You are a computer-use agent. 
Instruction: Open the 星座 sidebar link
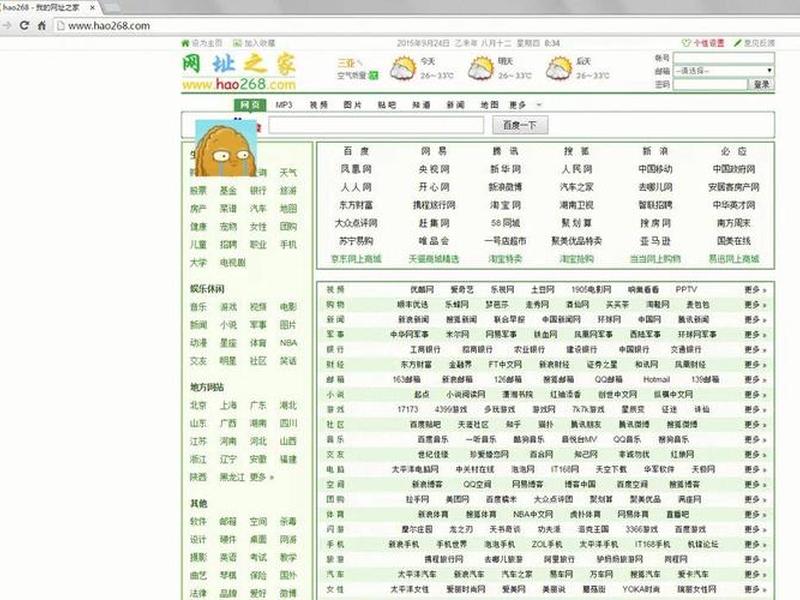coord(228,343)
